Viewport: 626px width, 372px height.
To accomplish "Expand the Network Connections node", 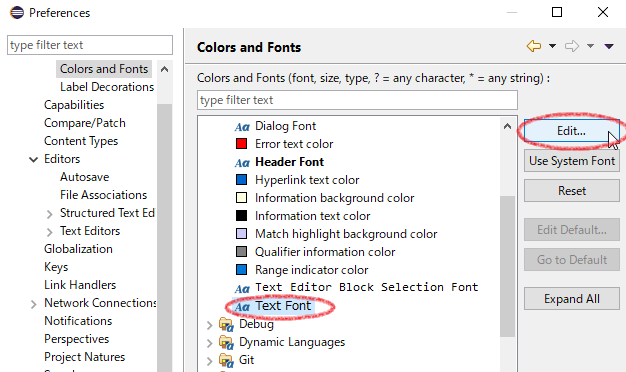I will click(x=33, y=304).
